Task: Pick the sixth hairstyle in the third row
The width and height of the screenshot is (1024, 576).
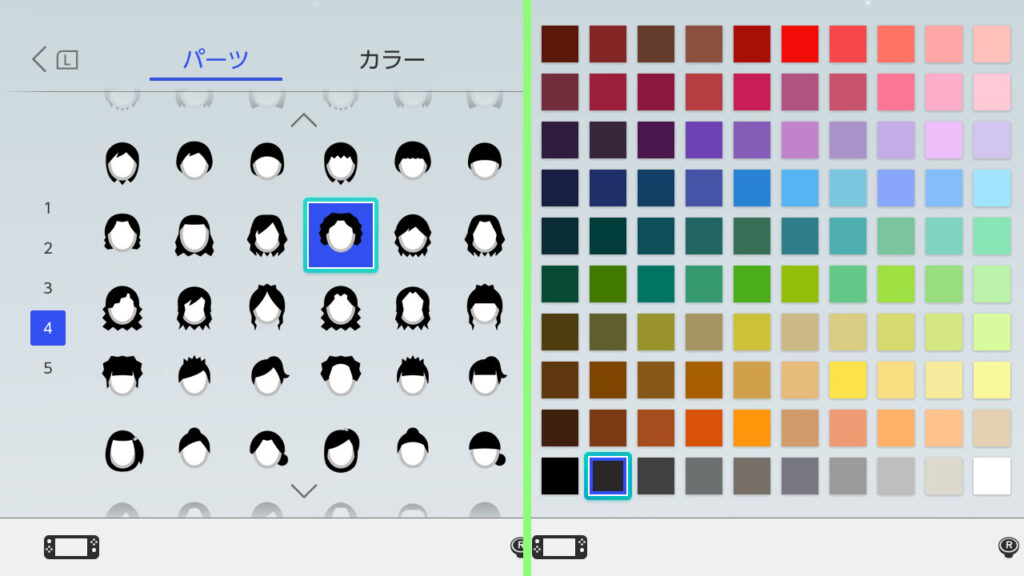Action: [485, 306]
